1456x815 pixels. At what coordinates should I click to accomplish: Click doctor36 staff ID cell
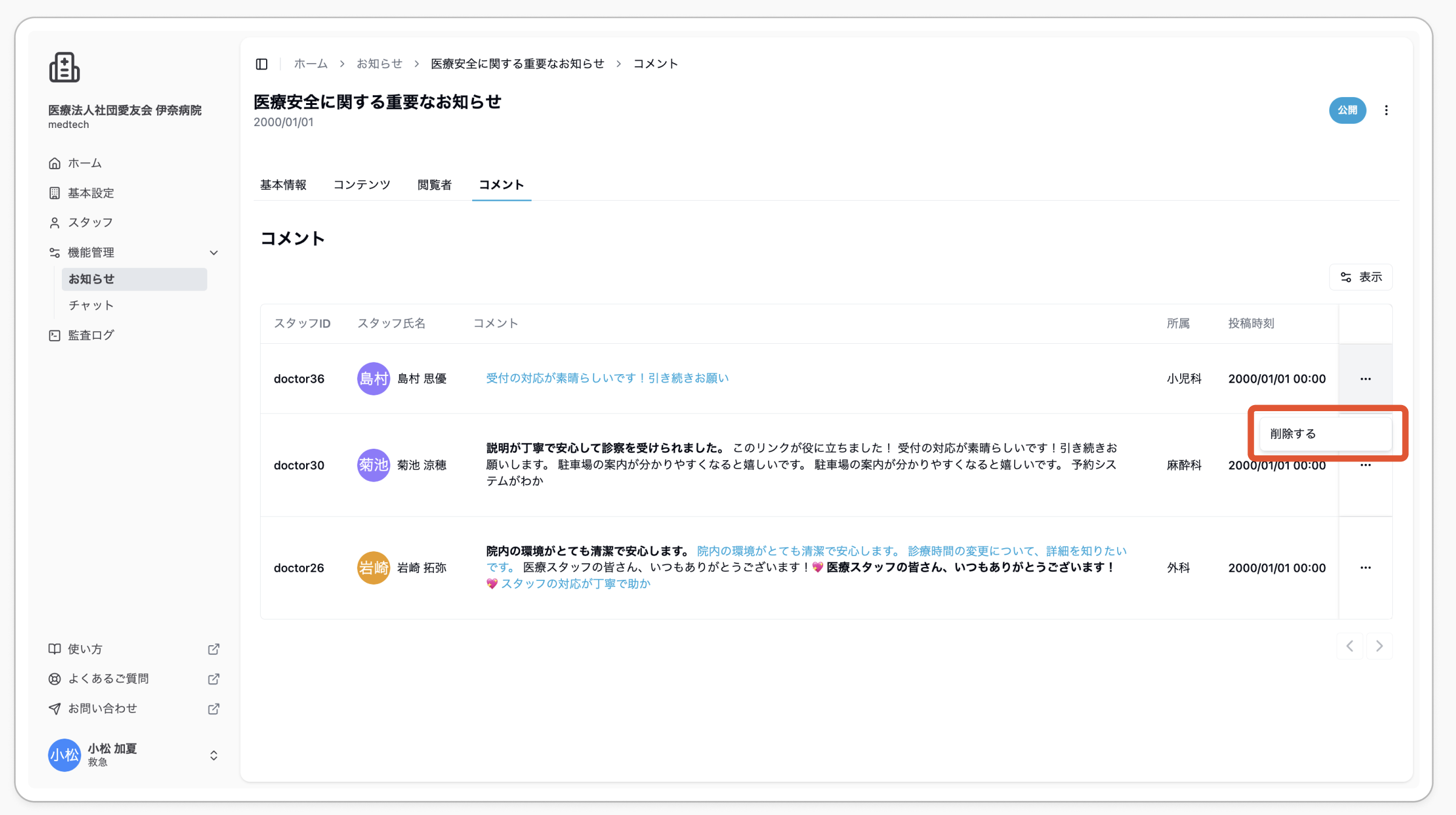pos(299,379)
